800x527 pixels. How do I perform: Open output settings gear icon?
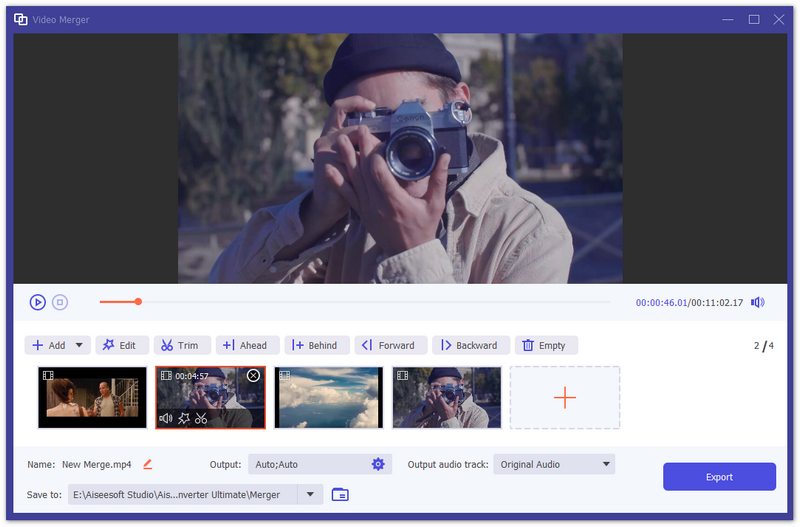tap(378, 464)
